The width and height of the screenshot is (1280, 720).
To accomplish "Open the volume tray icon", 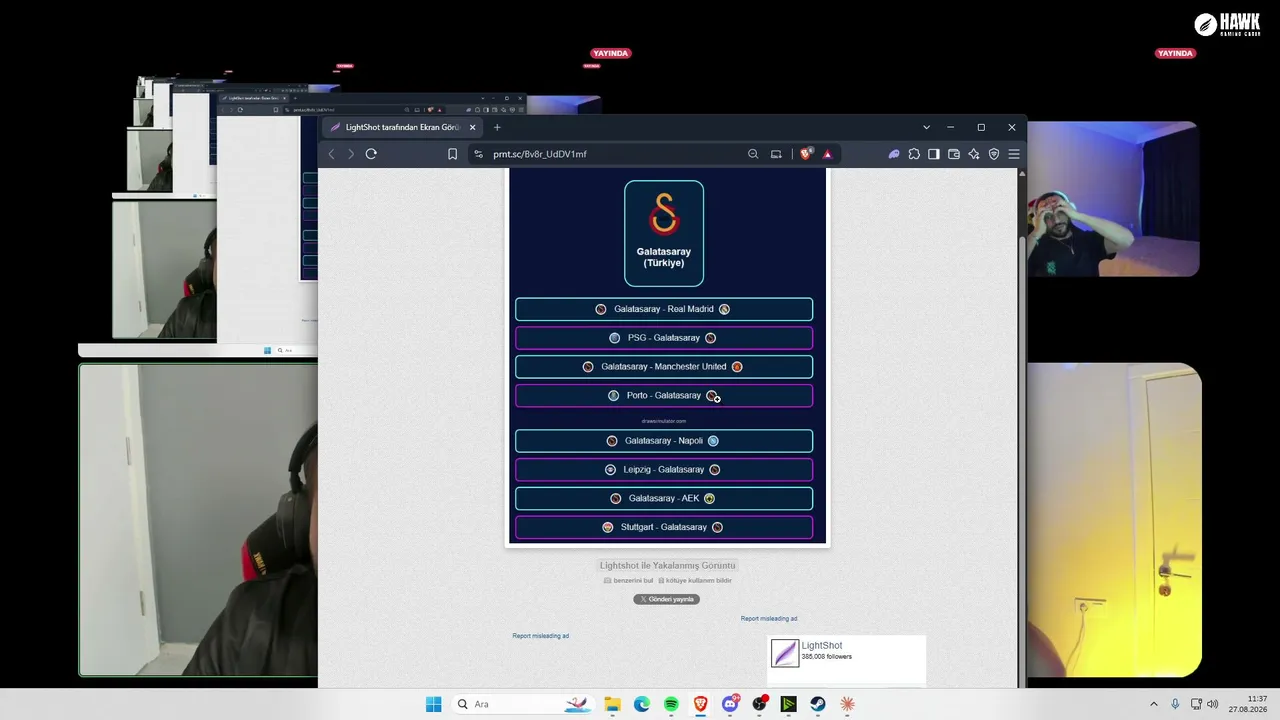I will (x=1213, y=704).
